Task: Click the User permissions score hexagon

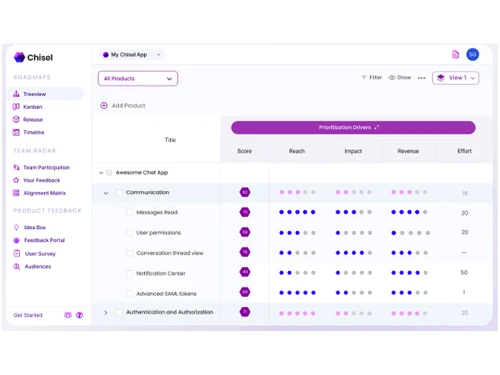Action: [245, 232]
